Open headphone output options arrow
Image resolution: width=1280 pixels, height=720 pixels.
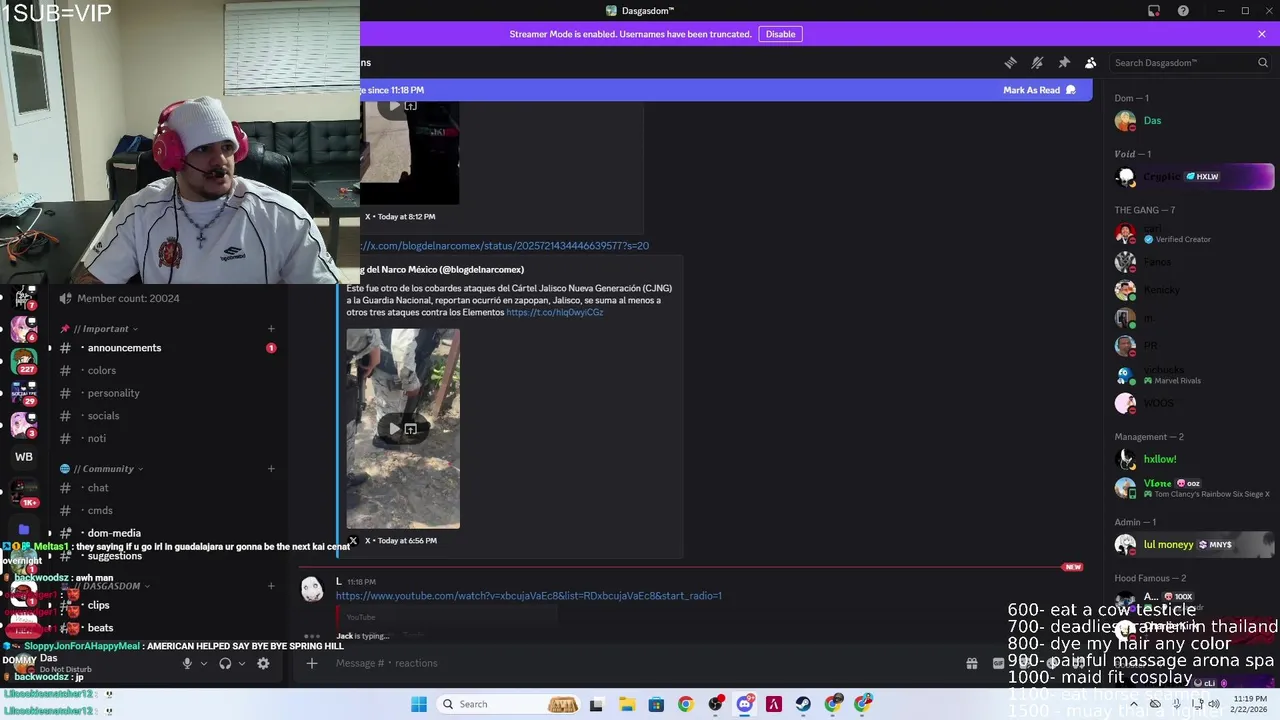click(242, 663)
